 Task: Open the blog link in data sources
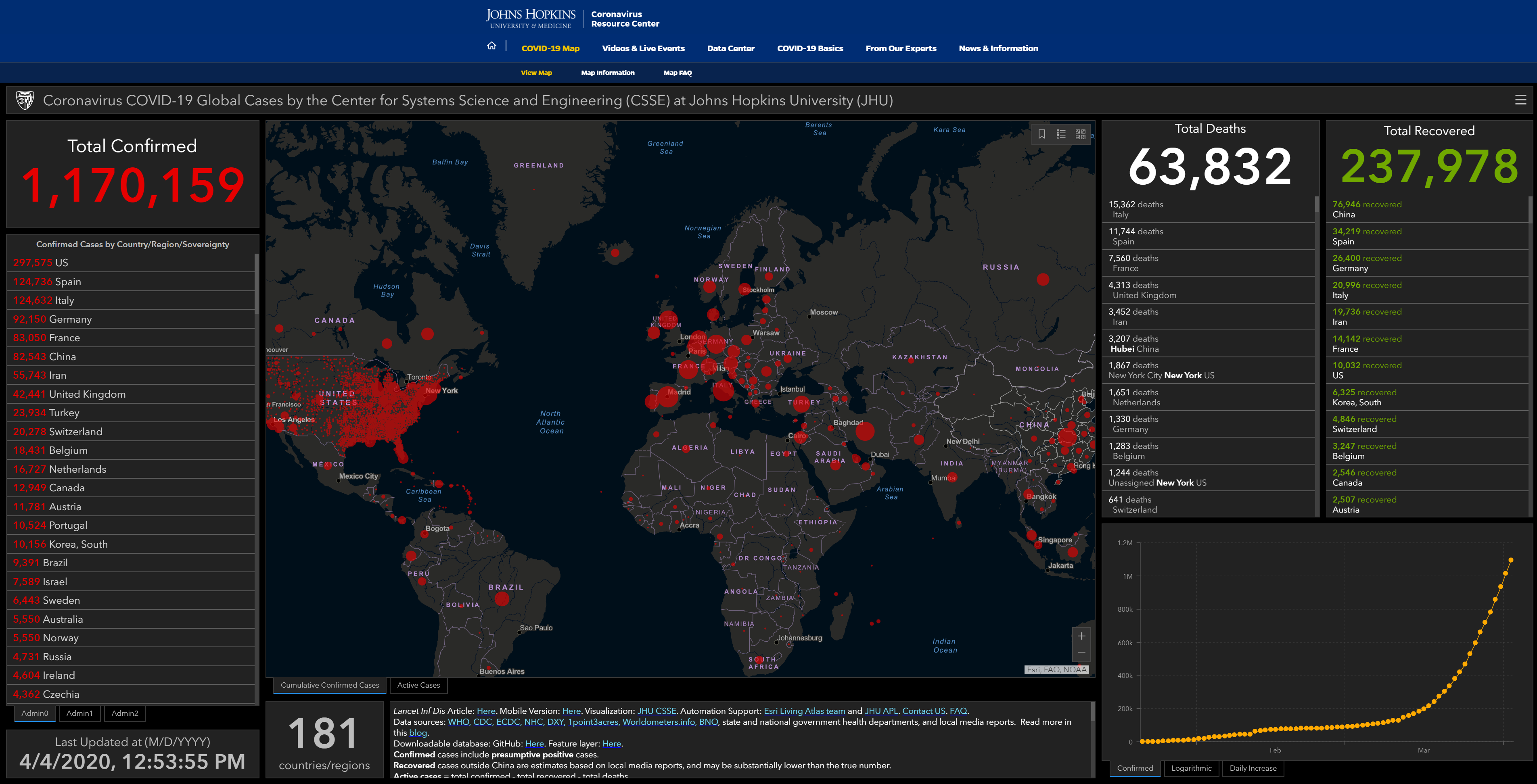[418, 733]
